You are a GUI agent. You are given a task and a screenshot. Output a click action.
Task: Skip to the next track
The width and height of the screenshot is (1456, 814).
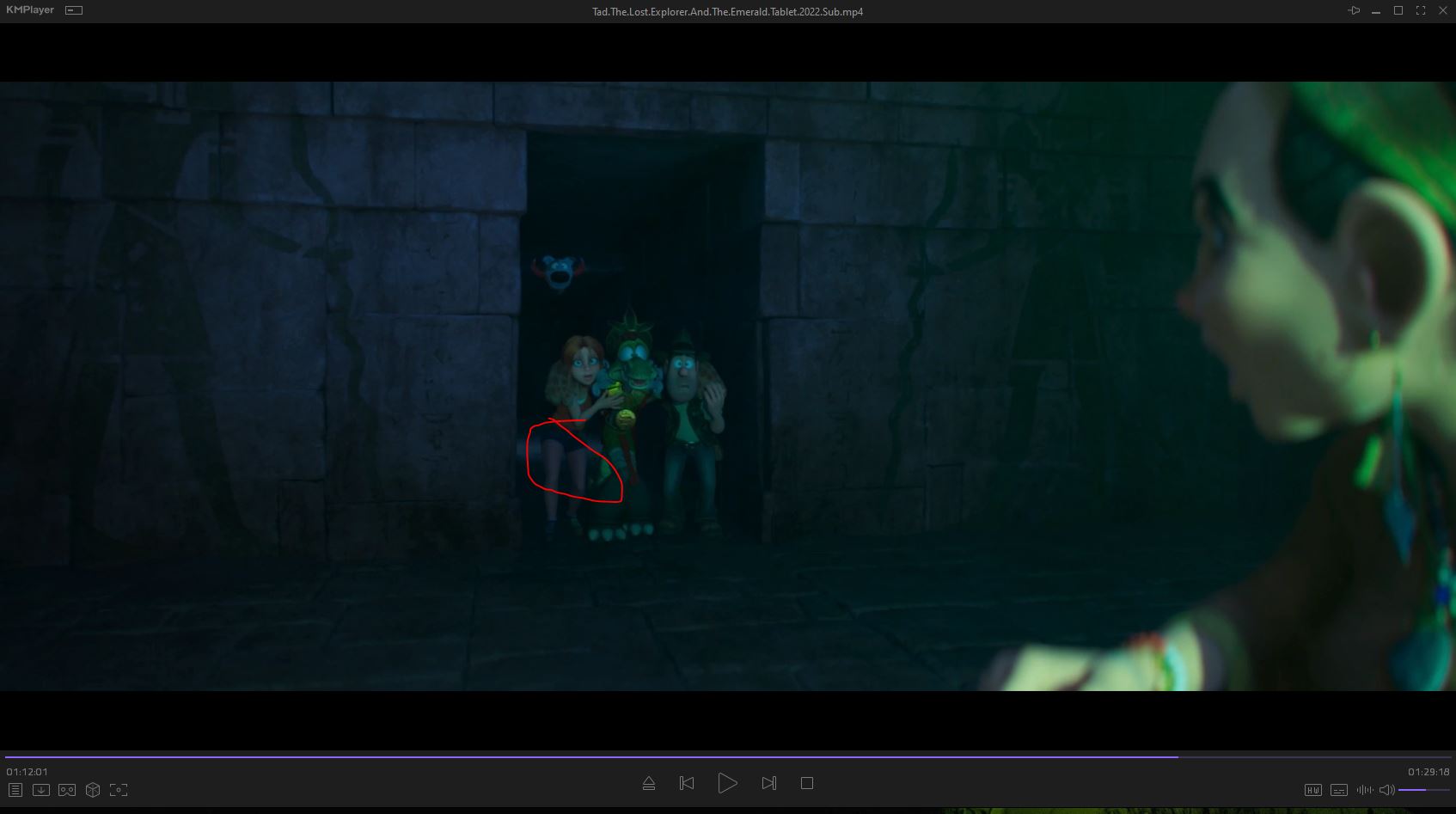[768, 783]
